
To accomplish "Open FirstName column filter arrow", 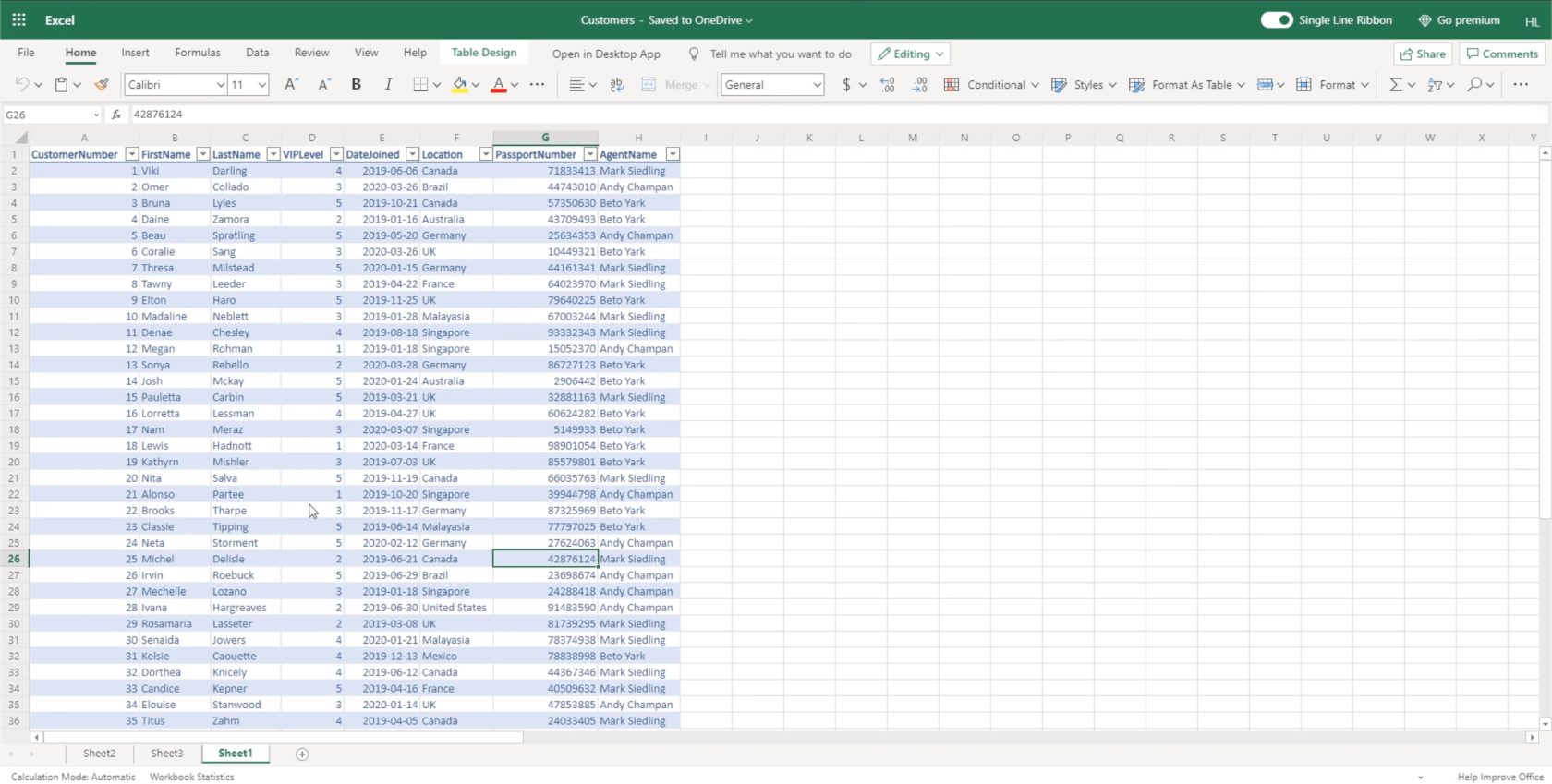I will tap(202, 154).
